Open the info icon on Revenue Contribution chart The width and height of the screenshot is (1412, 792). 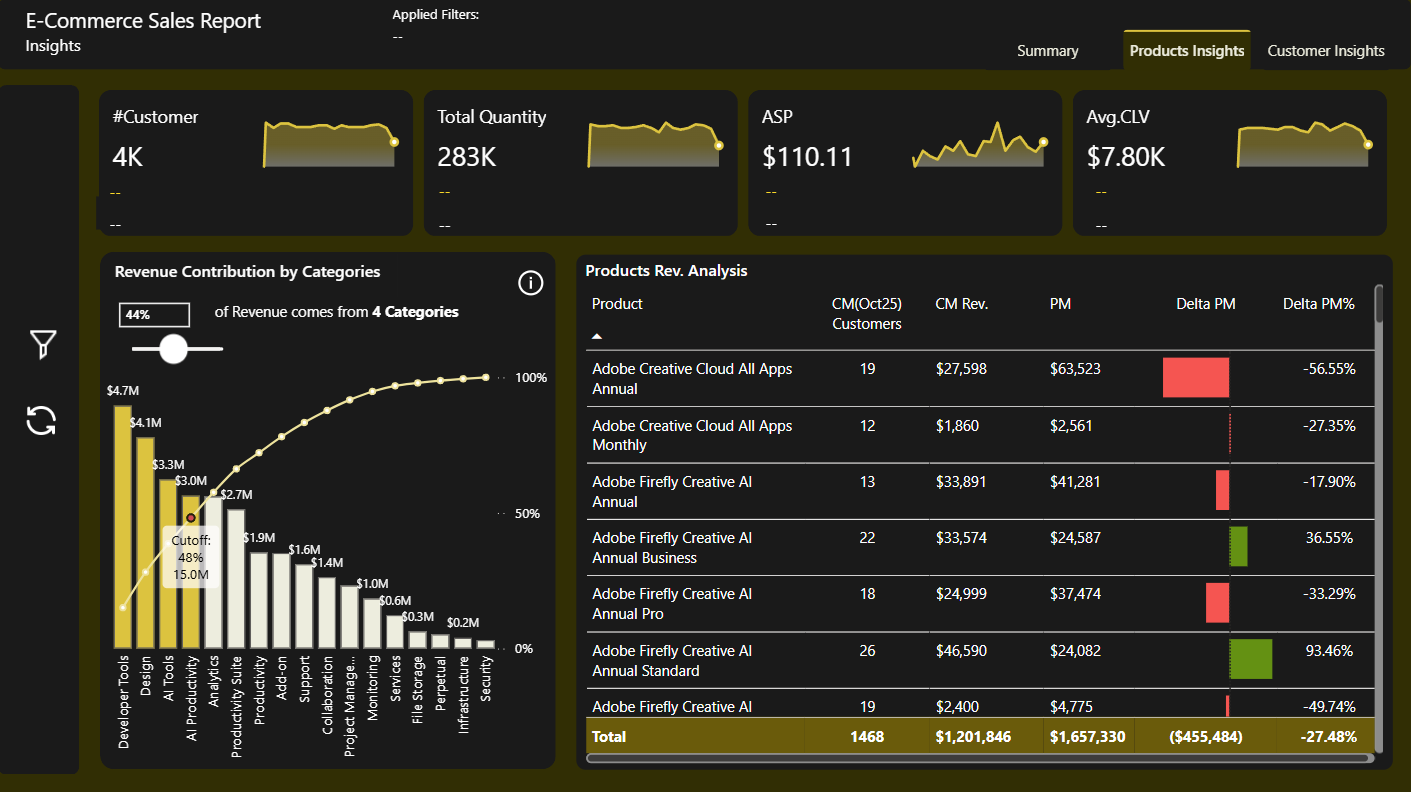point(530,284)
